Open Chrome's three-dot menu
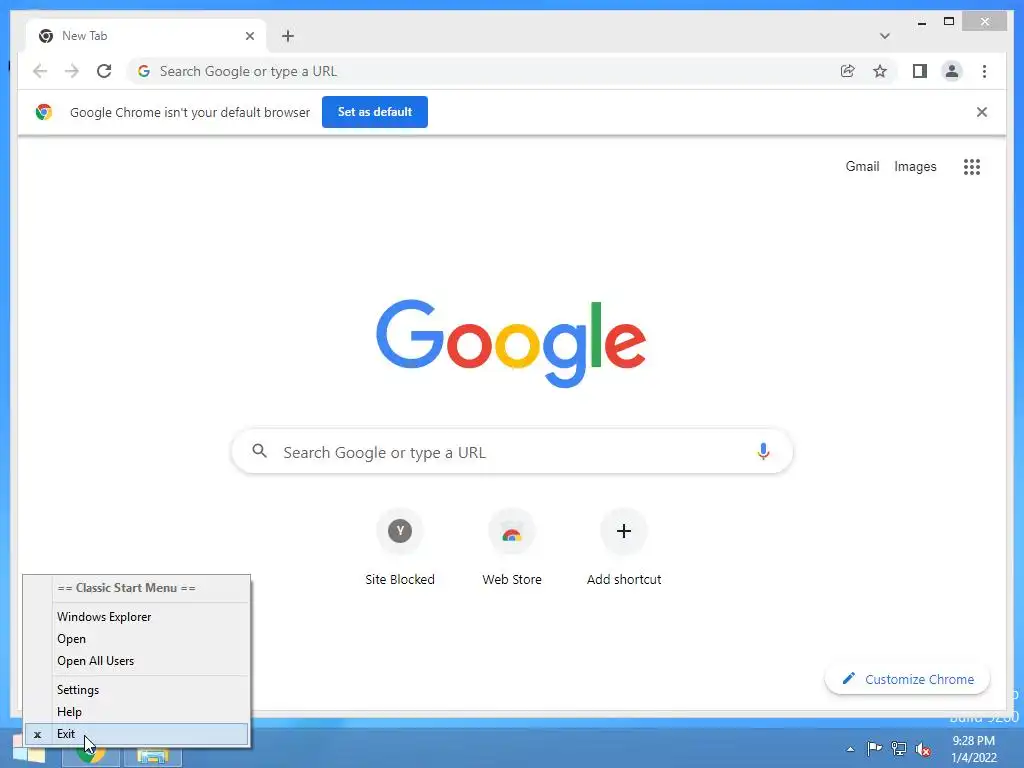The height and width of the screenshot is (768, 1024). coord(984,71)
